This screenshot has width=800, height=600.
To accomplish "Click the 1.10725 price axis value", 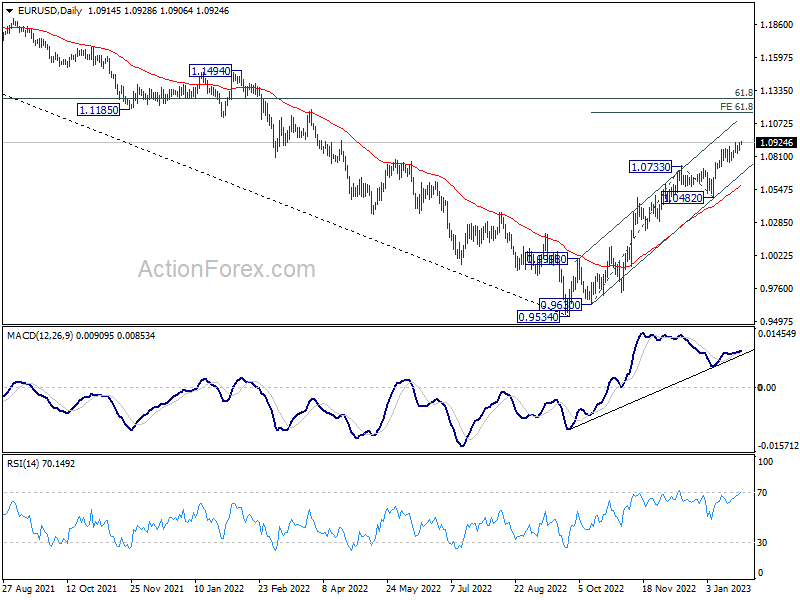I will (x=777, y=123).
